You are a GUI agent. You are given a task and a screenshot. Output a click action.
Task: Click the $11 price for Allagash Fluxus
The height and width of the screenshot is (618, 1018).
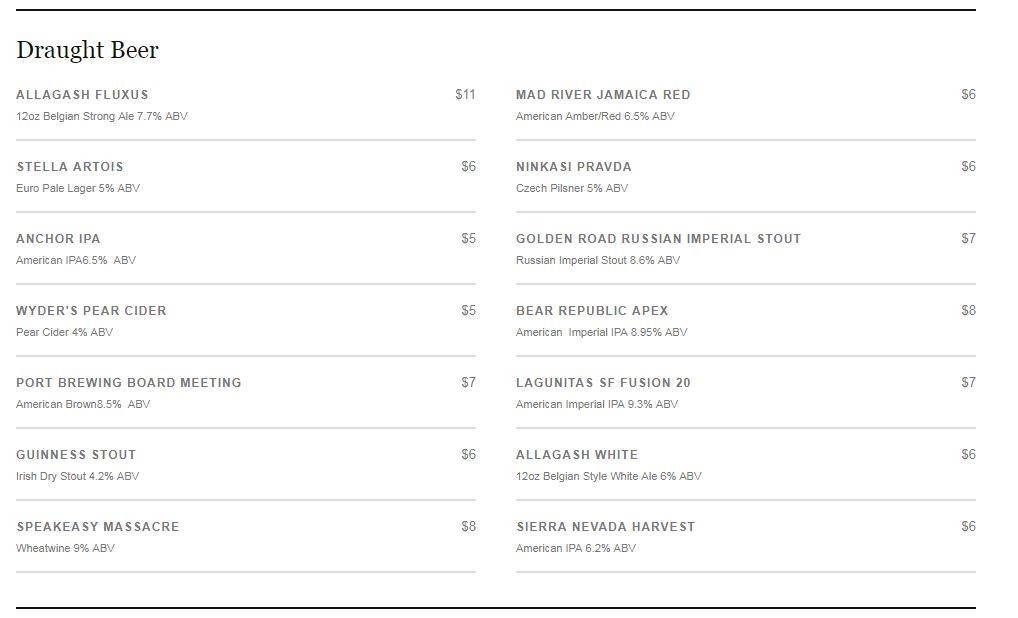(x=465, y=95)
